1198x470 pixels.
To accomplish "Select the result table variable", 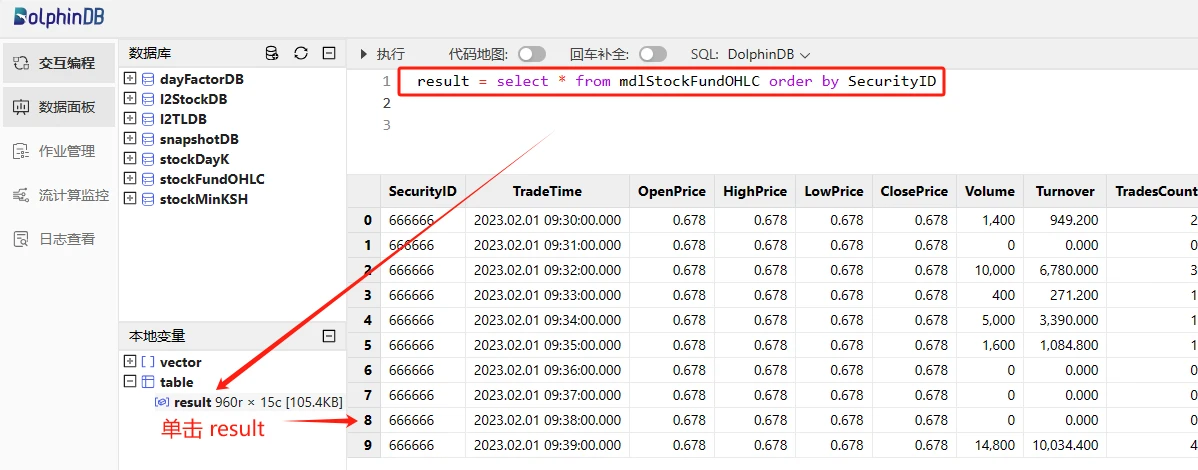I will coord(192,402).
